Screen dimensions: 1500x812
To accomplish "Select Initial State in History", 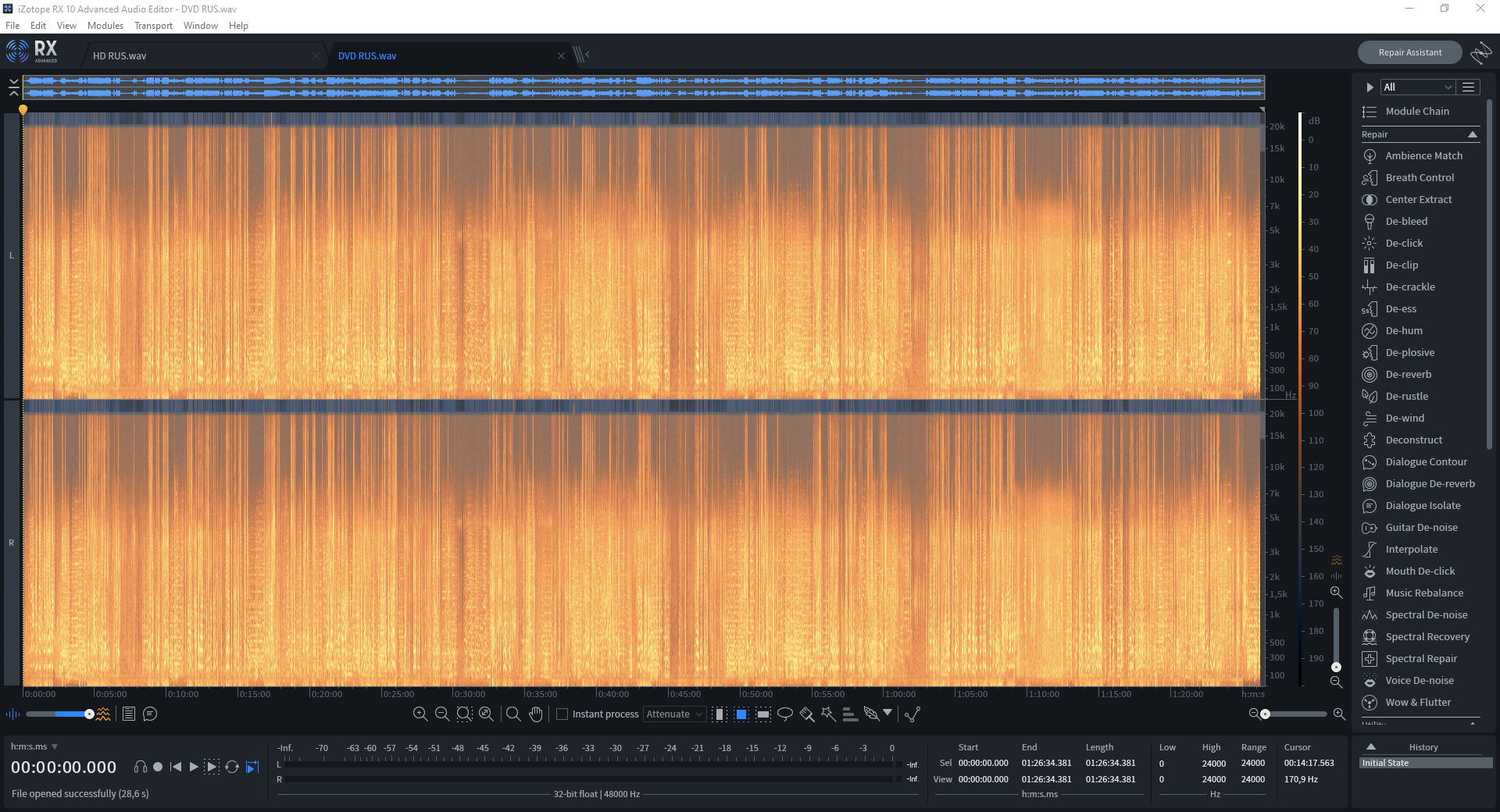I will point(1386,763).
